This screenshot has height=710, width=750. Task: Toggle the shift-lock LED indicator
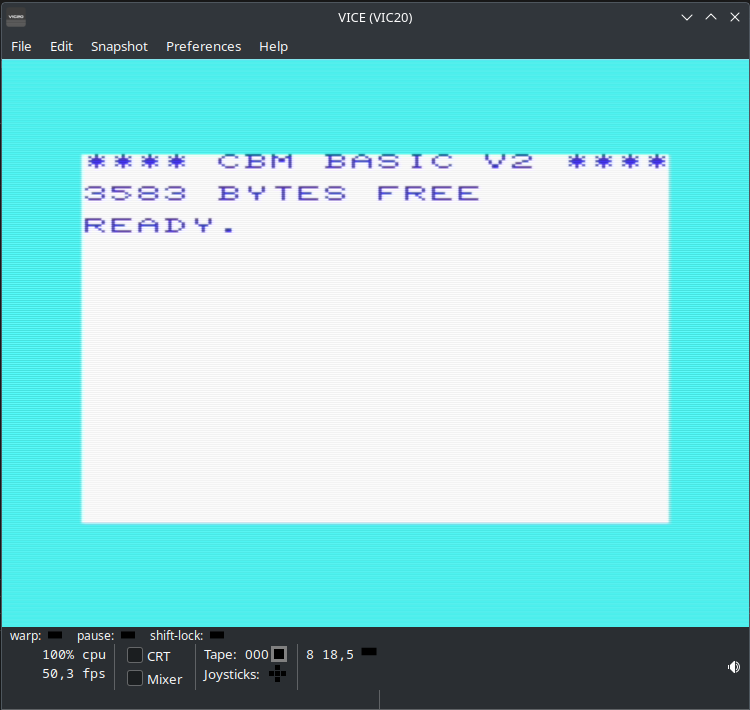pyautogui.click(x=217, y=635)
